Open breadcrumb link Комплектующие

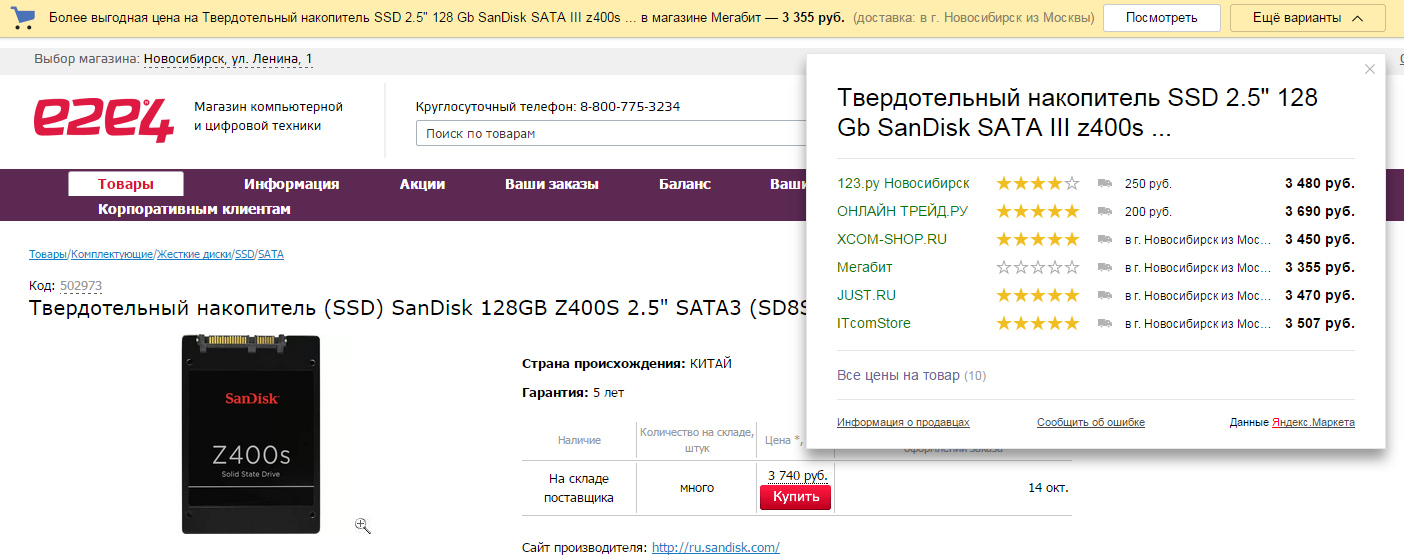(112, 254)
